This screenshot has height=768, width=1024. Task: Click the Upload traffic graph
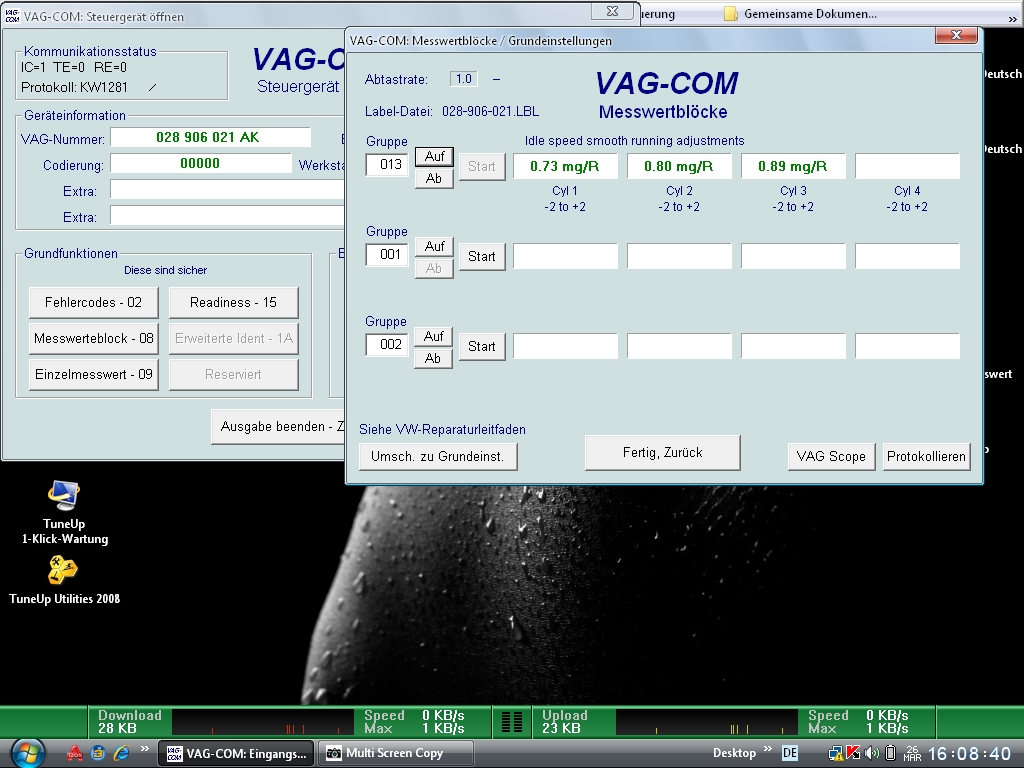pos(707,722)
